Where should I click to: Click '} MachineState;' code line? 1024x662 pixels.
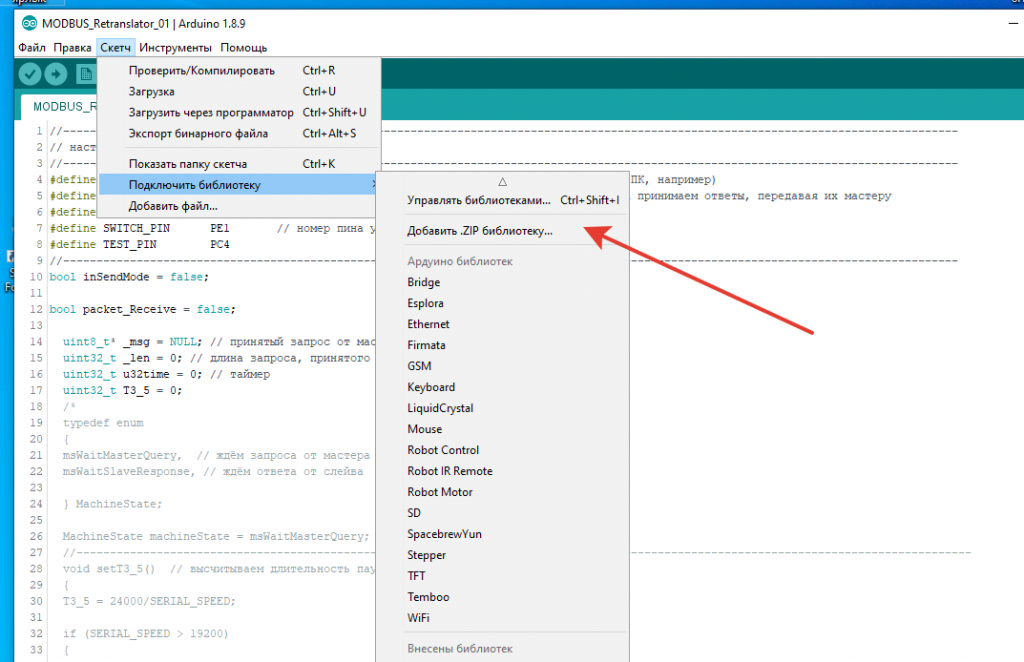(112, 503)
